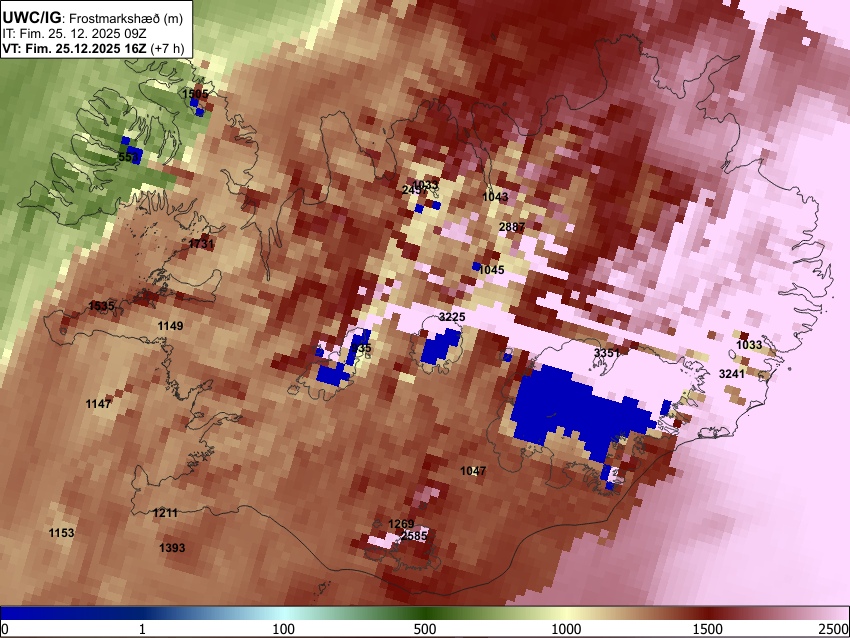This screenshot has width=850, height=638.
Task: Click the 1043 value label
Action: coord(495,197)
